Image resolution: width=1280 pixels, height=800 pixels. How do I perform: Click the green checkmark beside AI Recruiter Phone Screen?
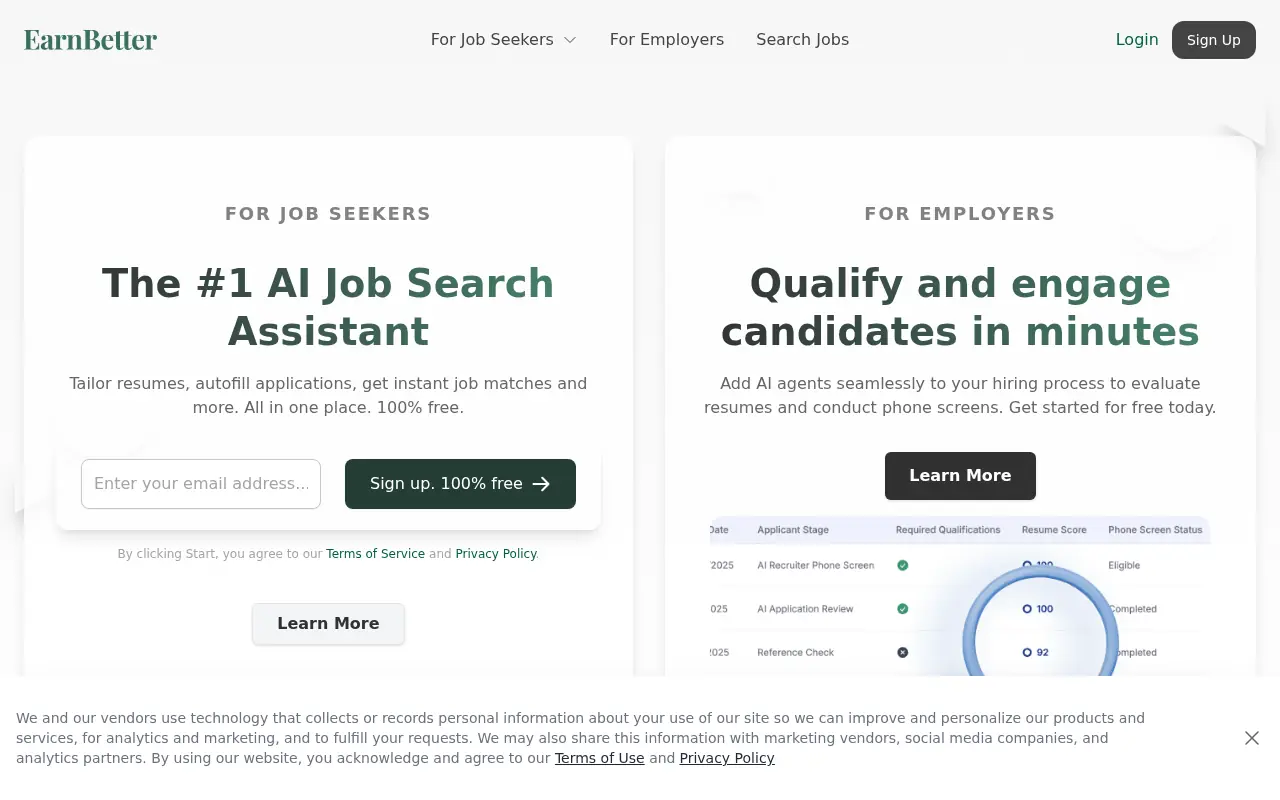click(902, 565)
